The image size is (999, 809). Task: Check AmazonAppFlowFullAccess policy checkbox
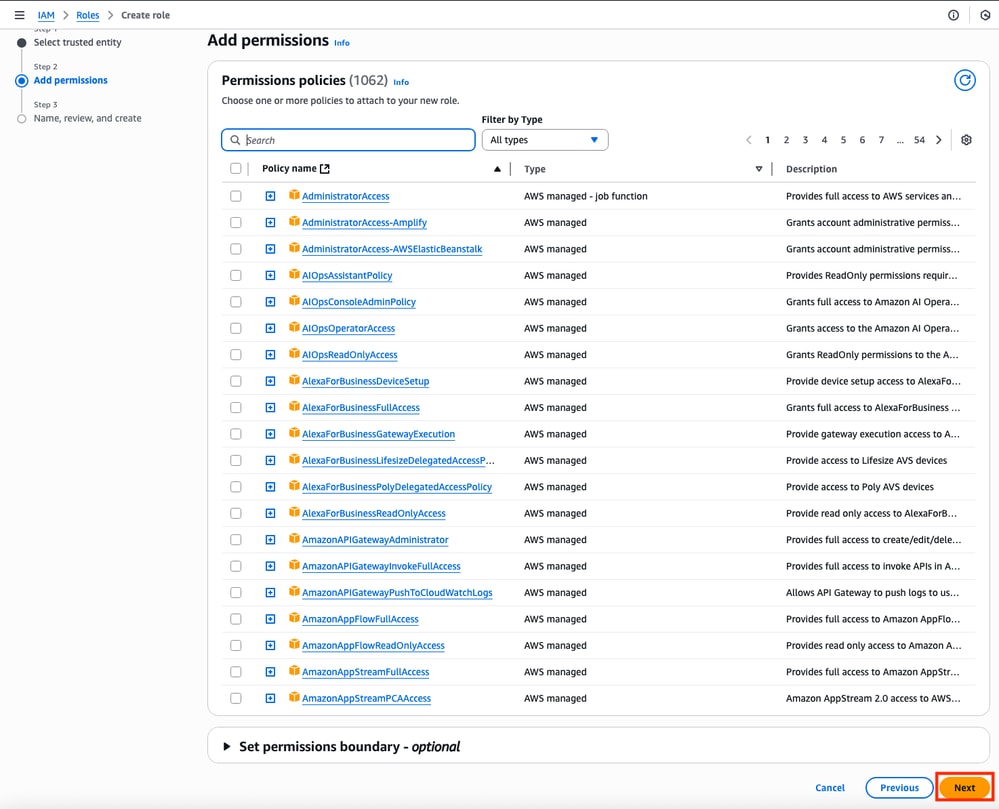pyautogui.click(x=236, y=619)
